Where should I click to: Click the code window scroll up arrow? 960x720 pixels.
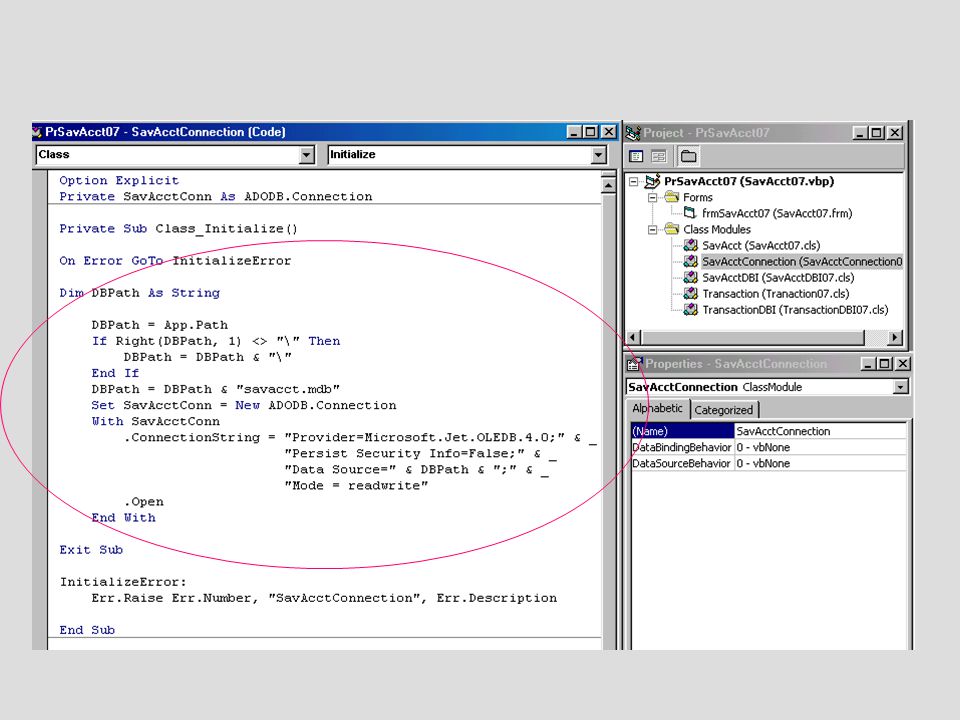tap(608, 184)
